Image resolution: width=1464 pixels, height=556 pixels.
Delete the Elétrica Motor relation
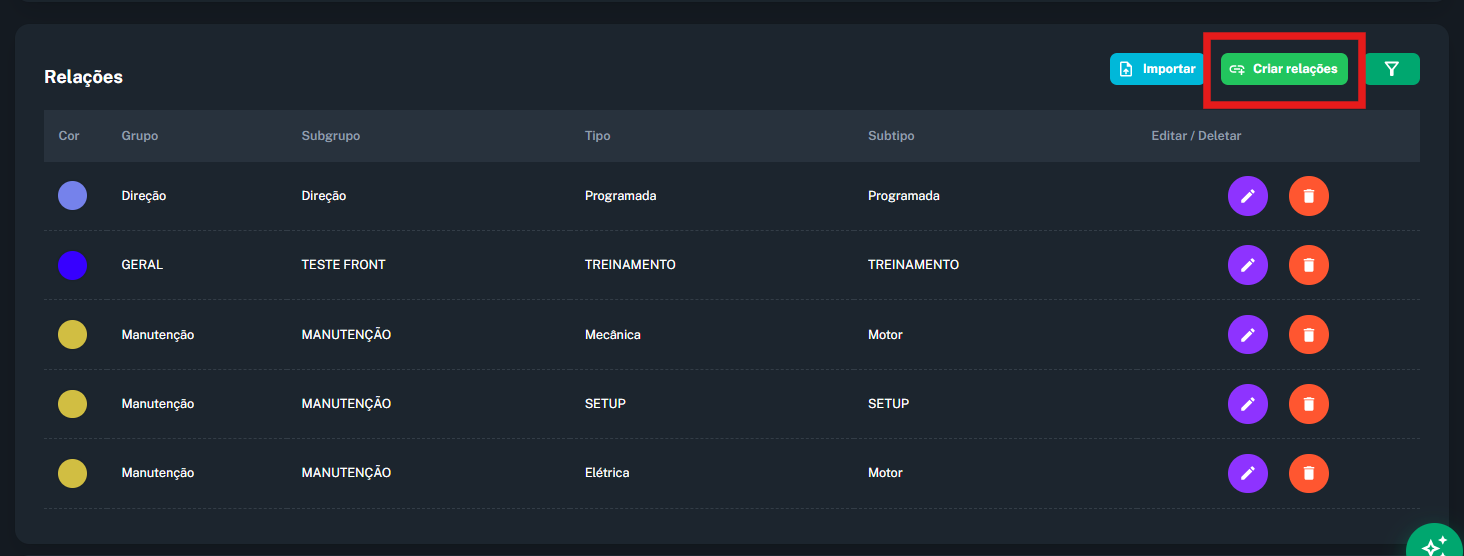[x=1309, y=473]
